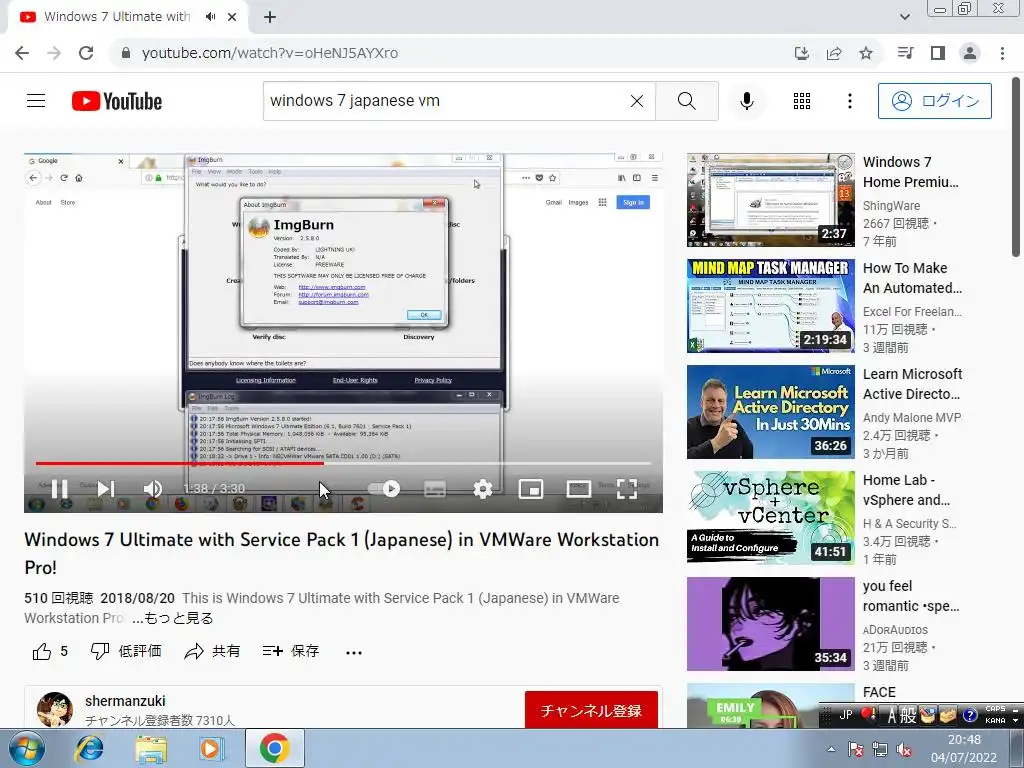Reload the page with the refresh icon

coord(86,53)
